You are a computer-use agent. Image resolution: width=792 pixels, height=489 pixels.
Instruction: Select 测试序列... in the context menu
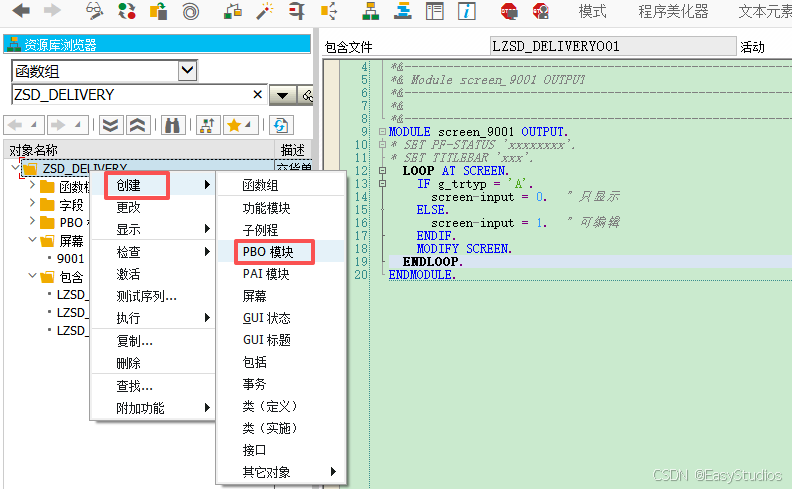click(x=153, y=297)
